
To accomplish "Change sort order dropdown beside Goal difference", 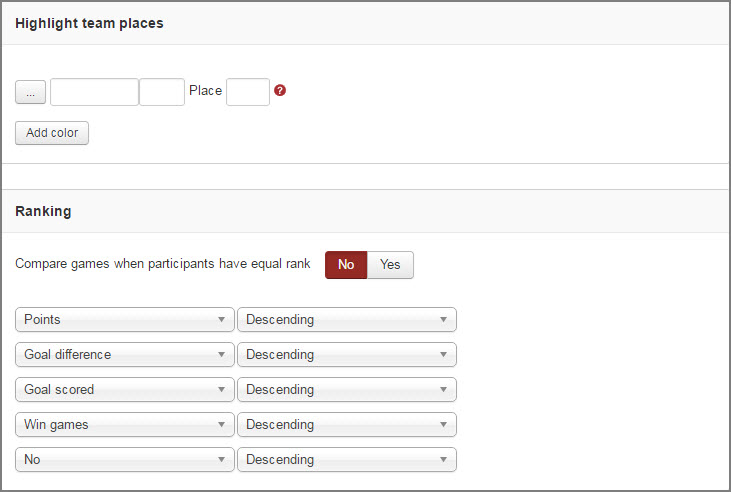I will point(347,354).
